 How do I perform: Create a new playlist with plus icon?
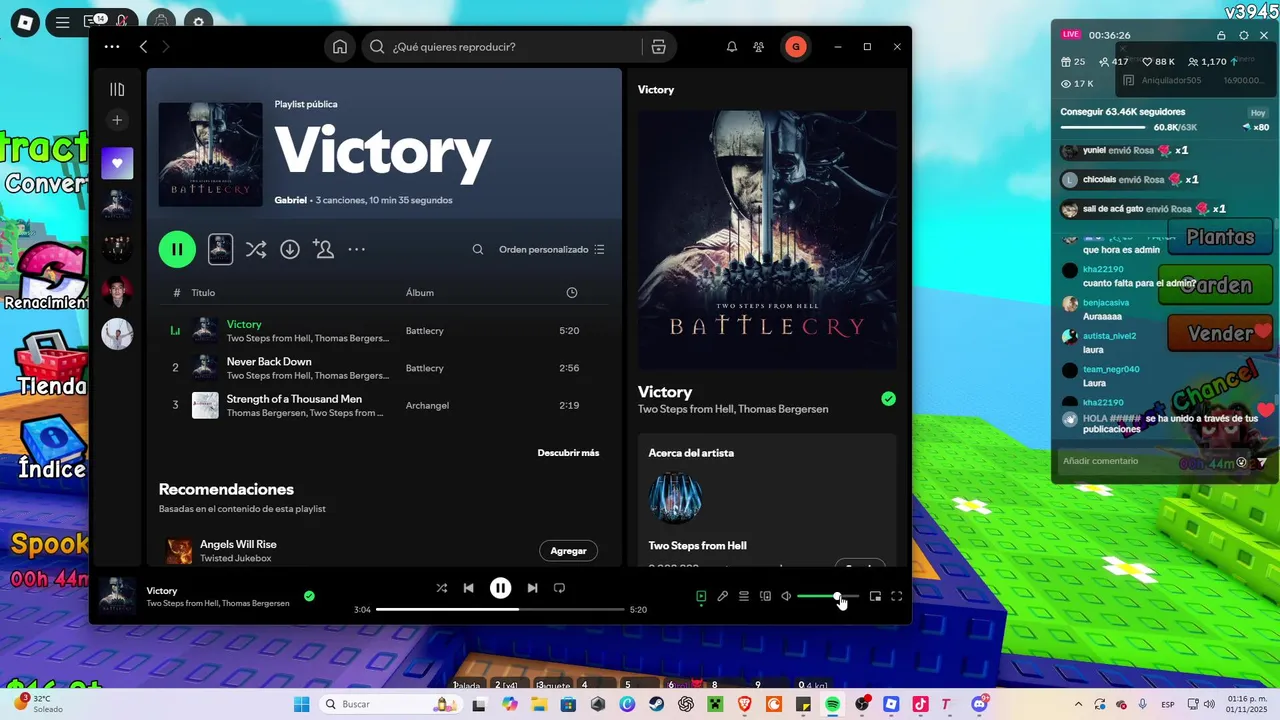(117, 120)
